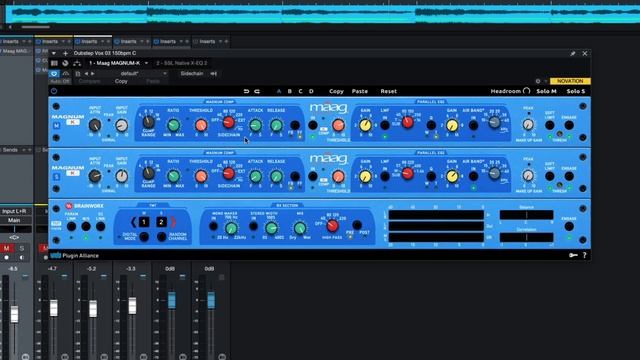Click the Headroom arc icon

[527, 91]
